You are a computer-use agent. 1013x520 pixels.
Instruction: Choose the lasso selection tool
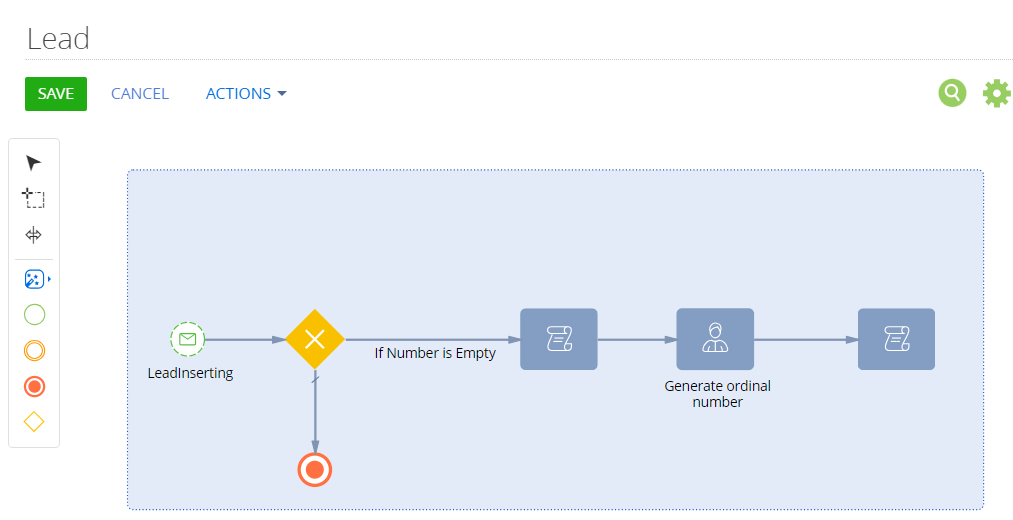34,198
